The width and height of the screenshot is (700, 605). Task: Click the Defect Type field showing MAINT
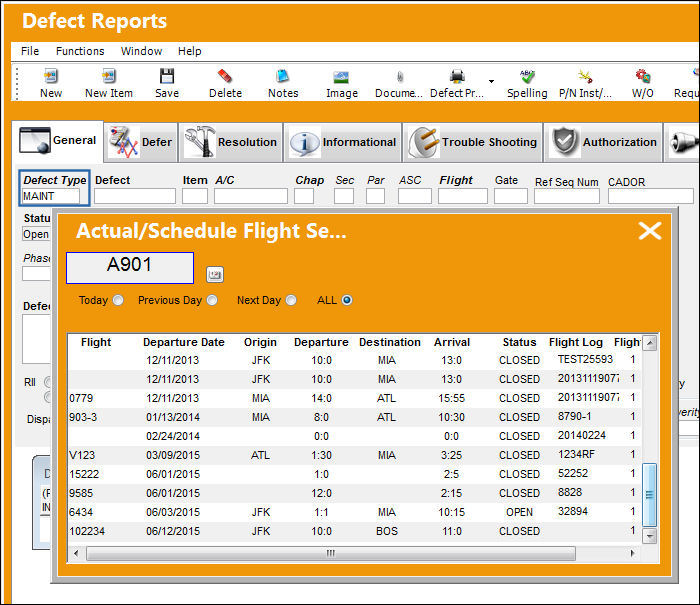click(x=51, y=196)
